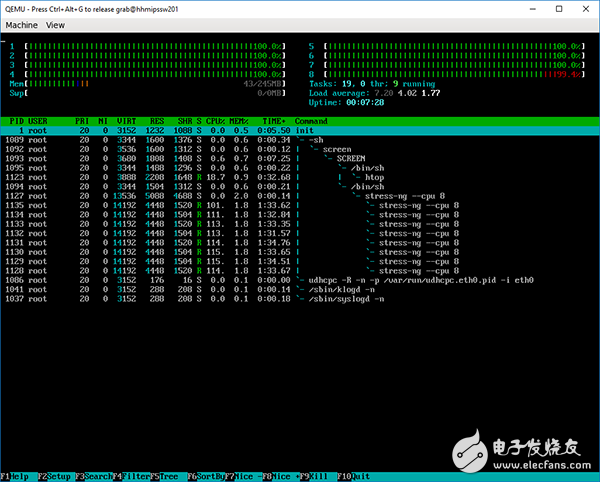
Task: Open the View menu
Action: point(55,24)
